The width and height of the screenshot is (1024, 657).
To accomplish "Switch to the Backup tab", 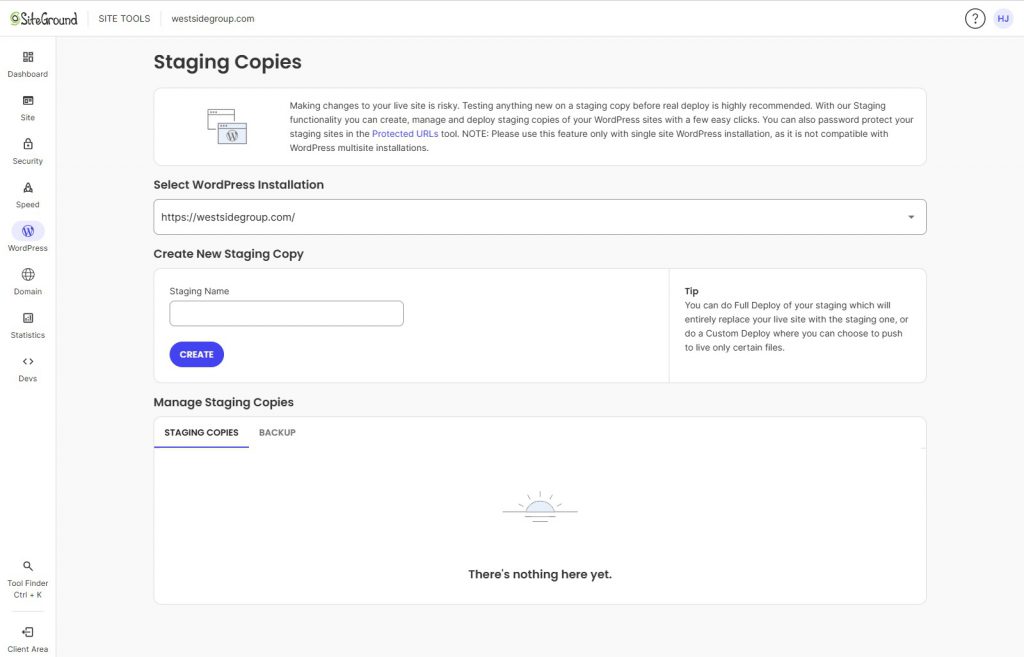I will point(277,432).
